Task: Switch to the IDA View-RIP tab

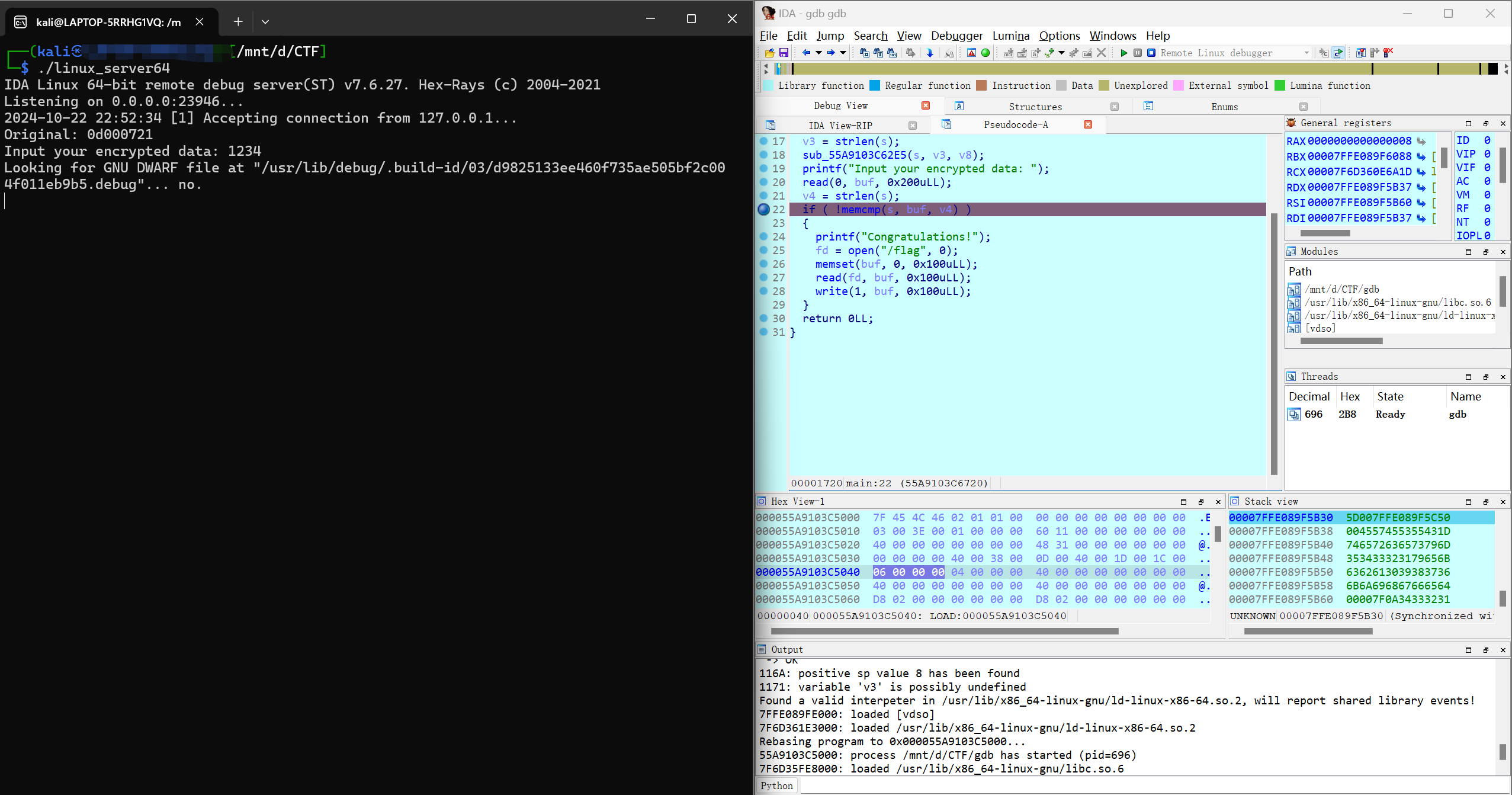Action: pyautogui.click(x=840, y=126)
